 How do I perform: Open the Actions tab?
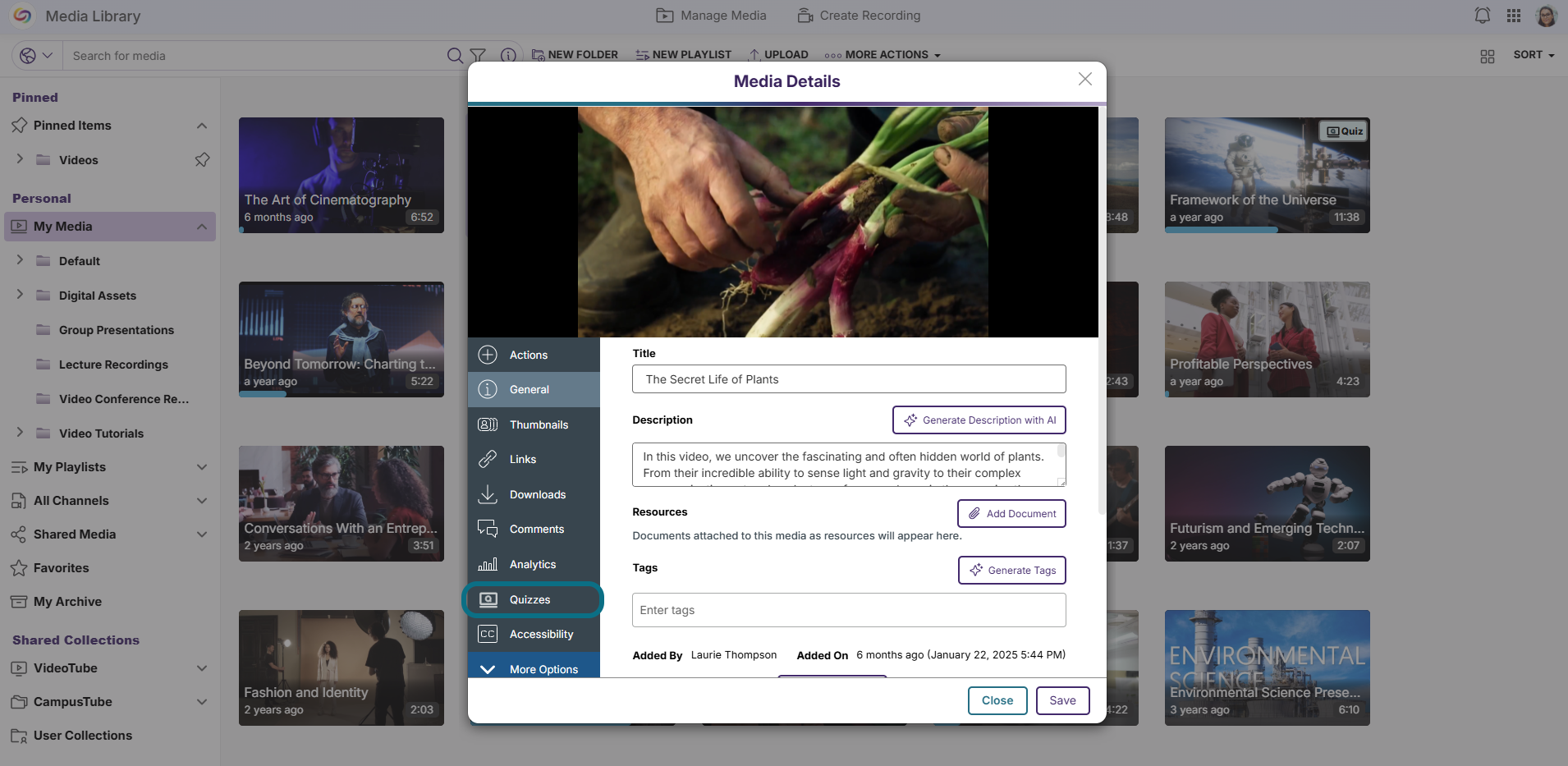pos(534,355)
